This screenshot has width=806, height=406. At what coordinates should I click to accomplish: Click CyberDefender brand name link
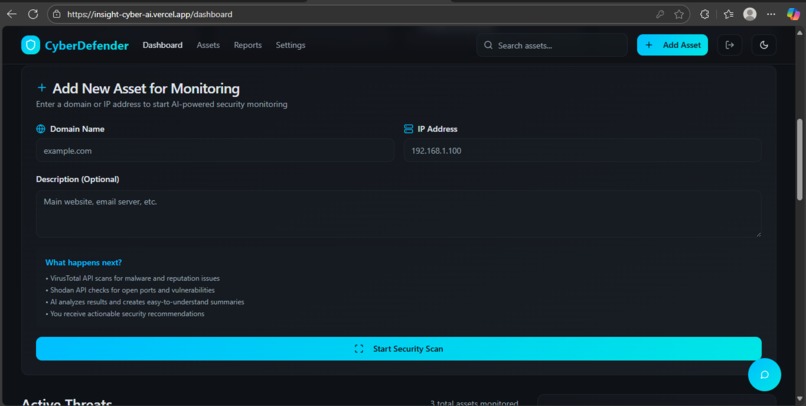point(87,46)
